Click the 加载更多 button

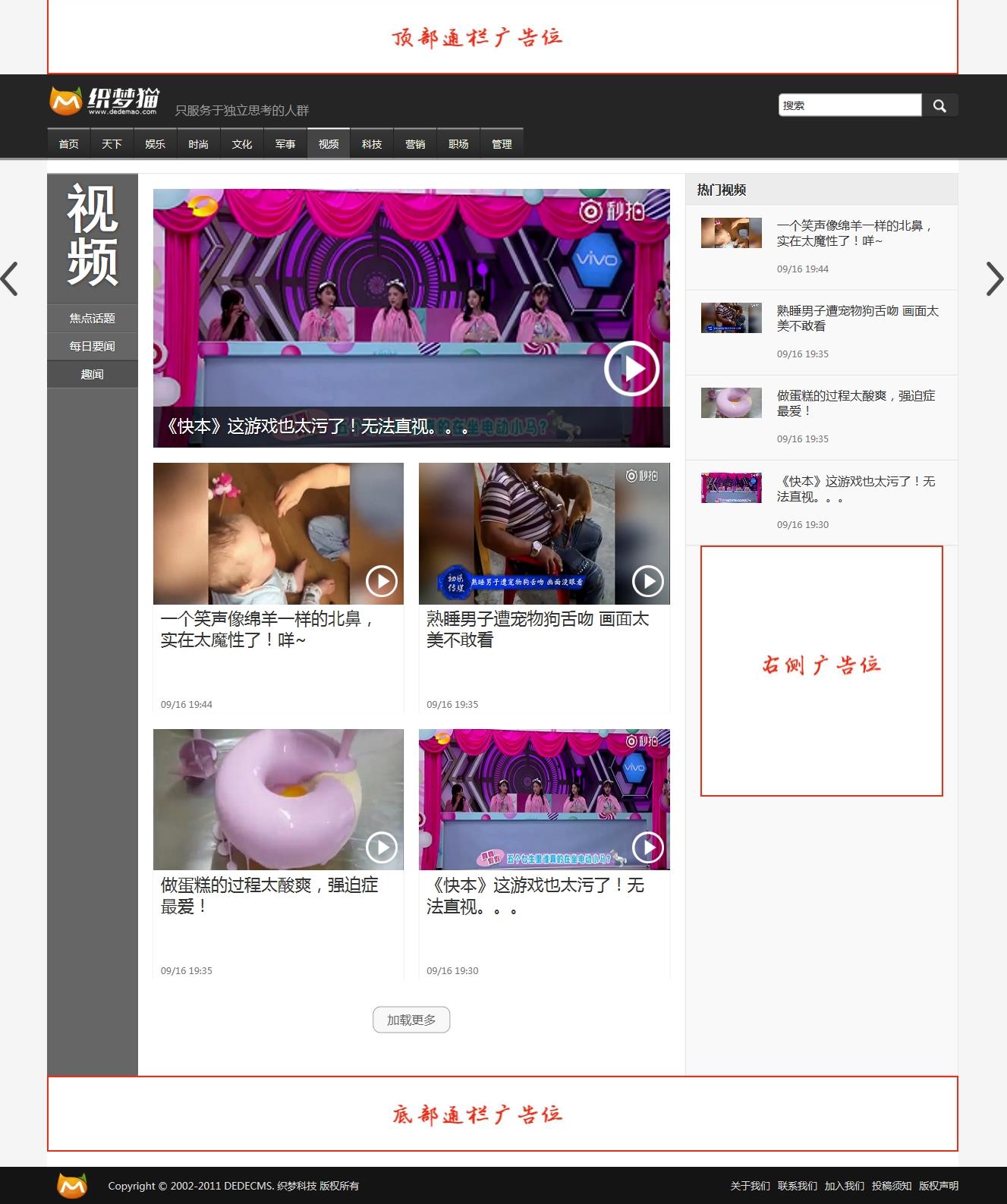[x=411, y=1020]
